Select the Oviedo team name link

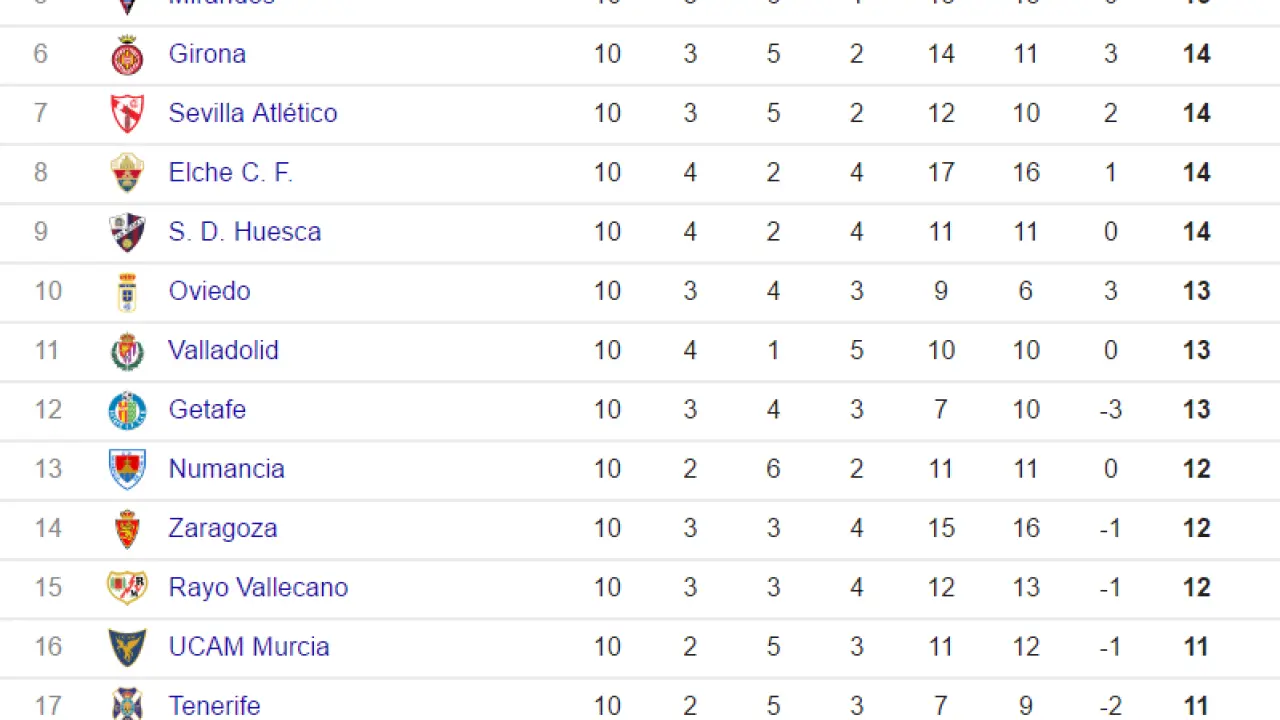(209, 291)
